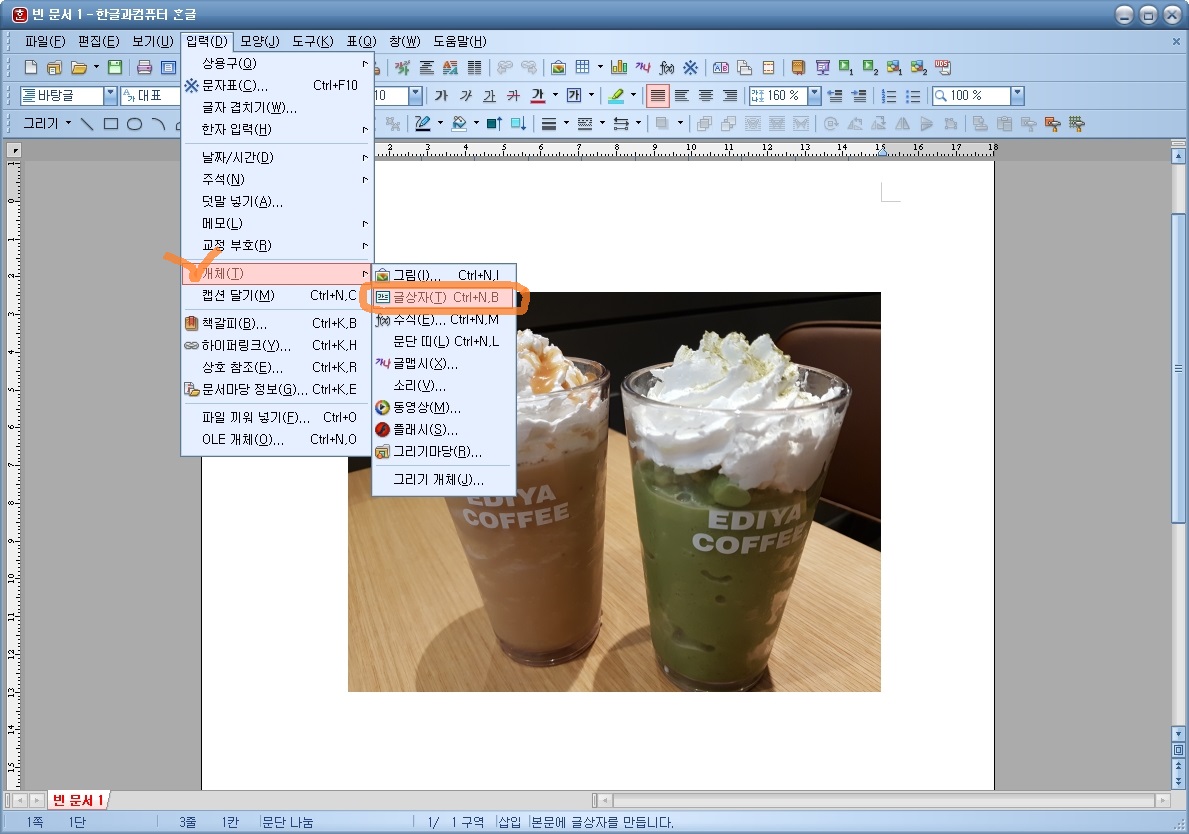Click the presentation screen icon
Screen dimensions: 1189x834
tap(823, 67)
